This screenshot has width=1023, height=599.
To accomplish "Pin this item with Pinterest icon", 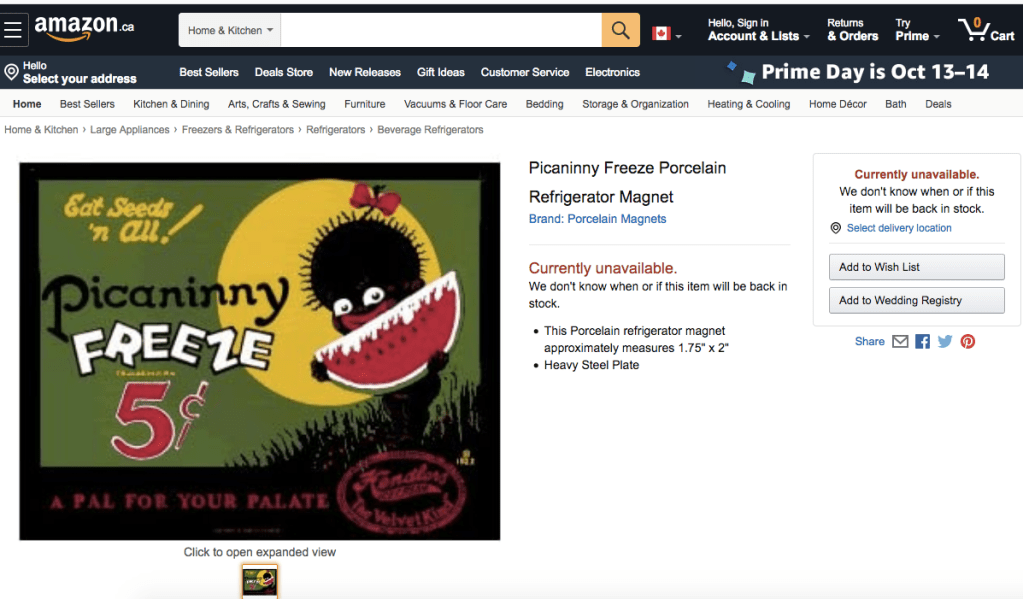I will [x=968, y=341].
